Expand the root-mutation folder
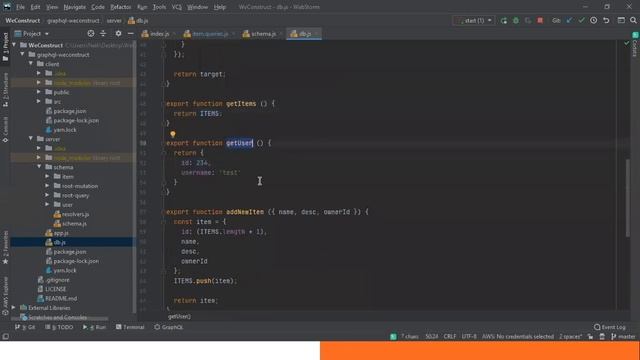 tap(47, 186)
